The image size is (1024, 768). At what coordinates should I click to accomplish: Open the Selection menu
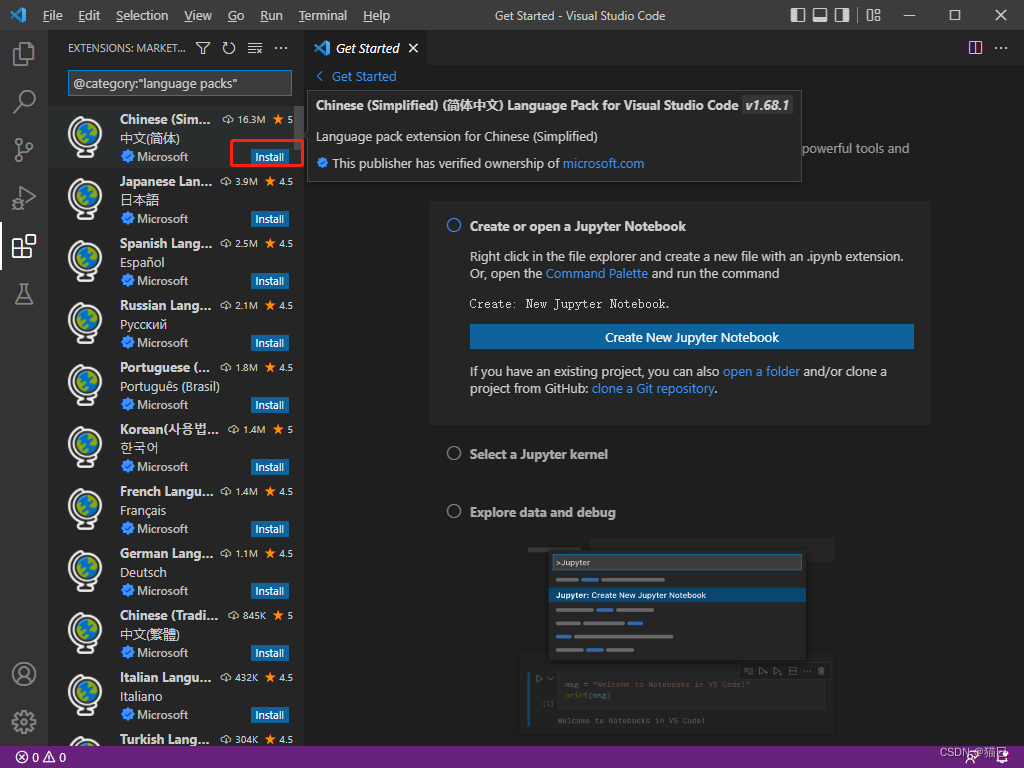tap(142, 15)
